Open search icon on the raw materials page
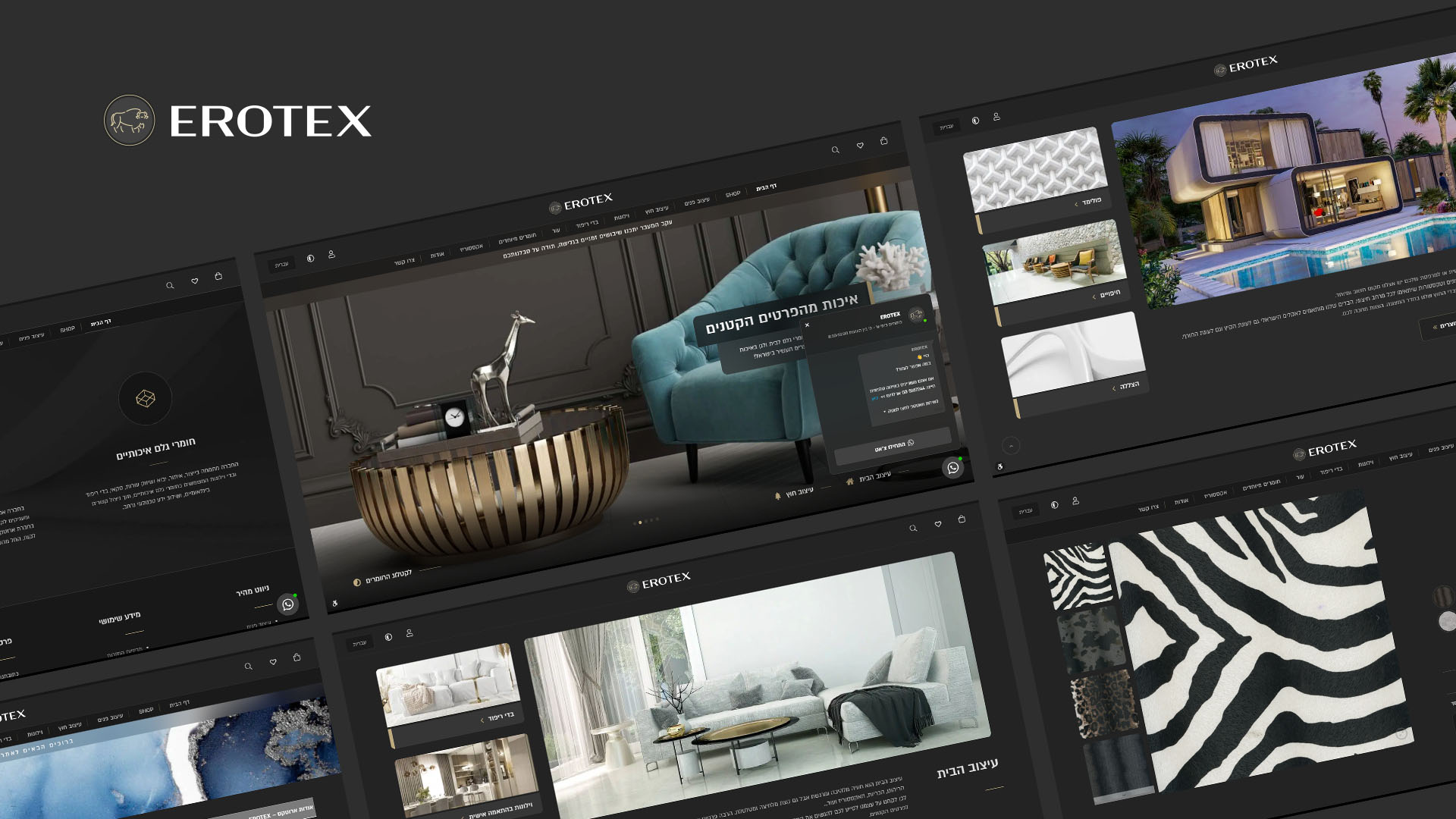 170,286
